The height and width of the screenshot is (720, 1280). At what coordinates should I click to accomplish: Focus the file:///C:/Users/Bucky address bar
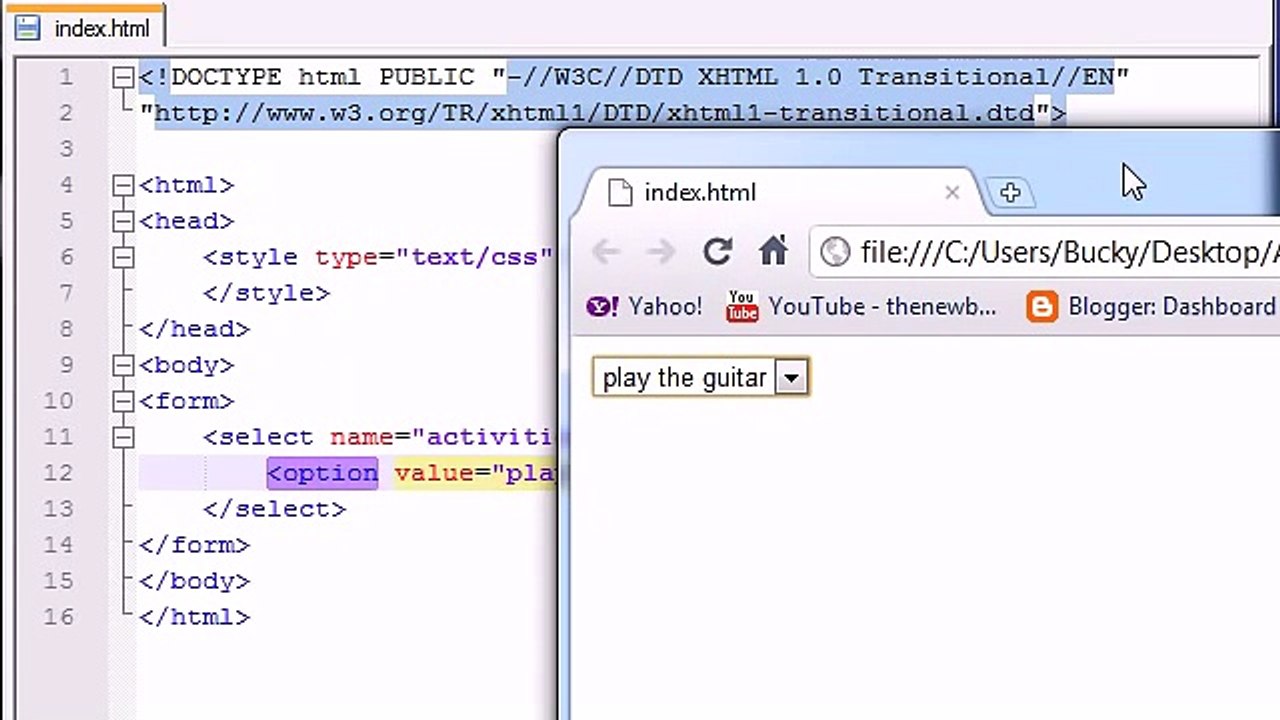coord(1046,252)
